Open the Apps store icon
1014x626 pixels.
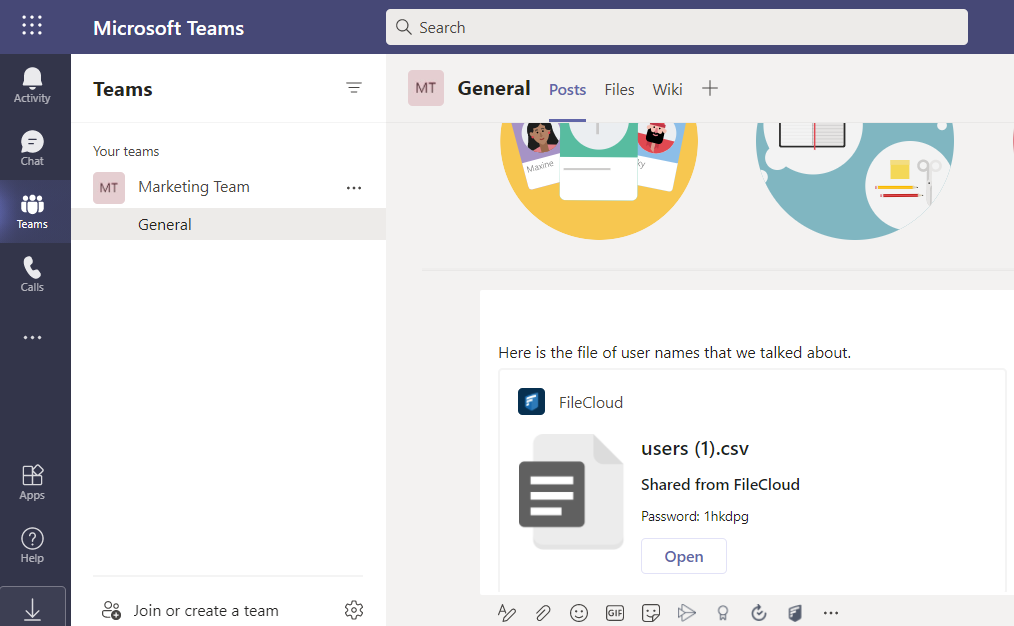(x=32, y=482)
